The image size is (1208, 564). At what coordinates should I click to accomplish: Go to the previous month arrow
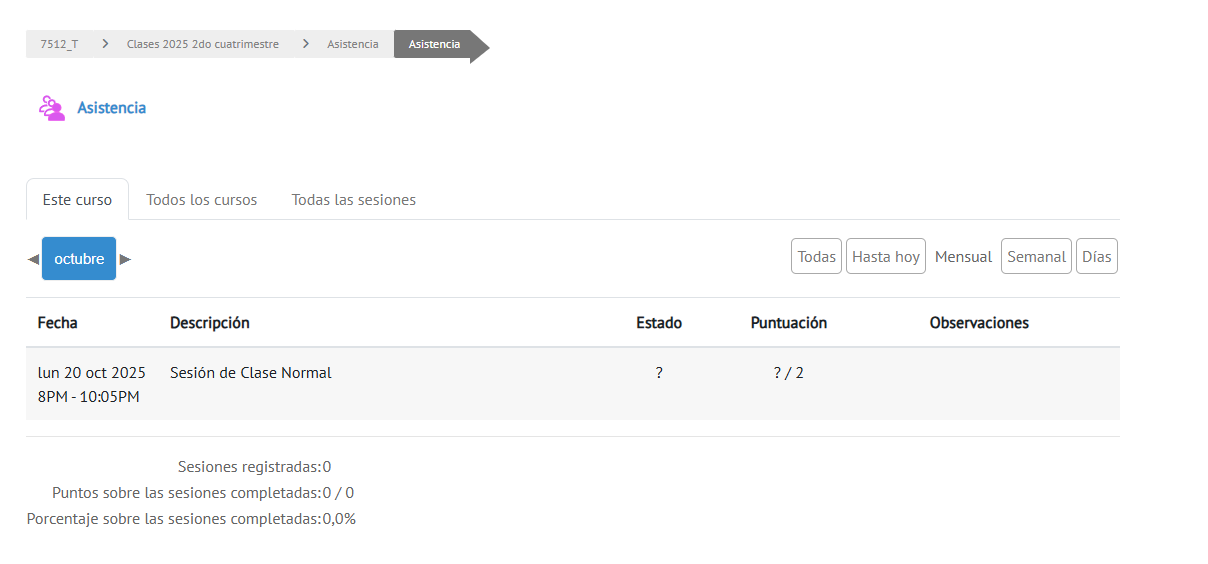[33, 259]
